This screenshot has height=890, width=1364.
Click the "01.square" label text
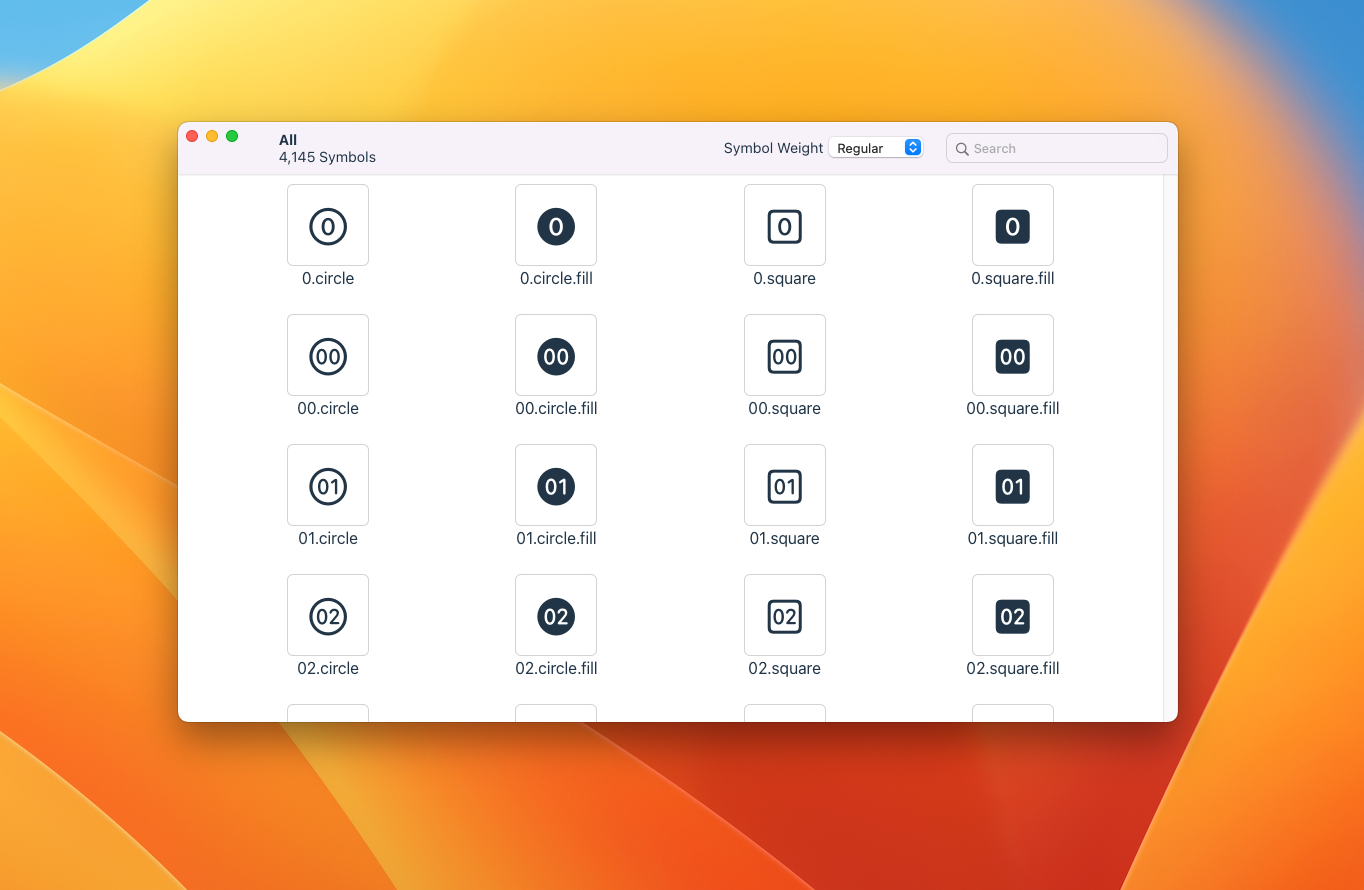[785, 538]
